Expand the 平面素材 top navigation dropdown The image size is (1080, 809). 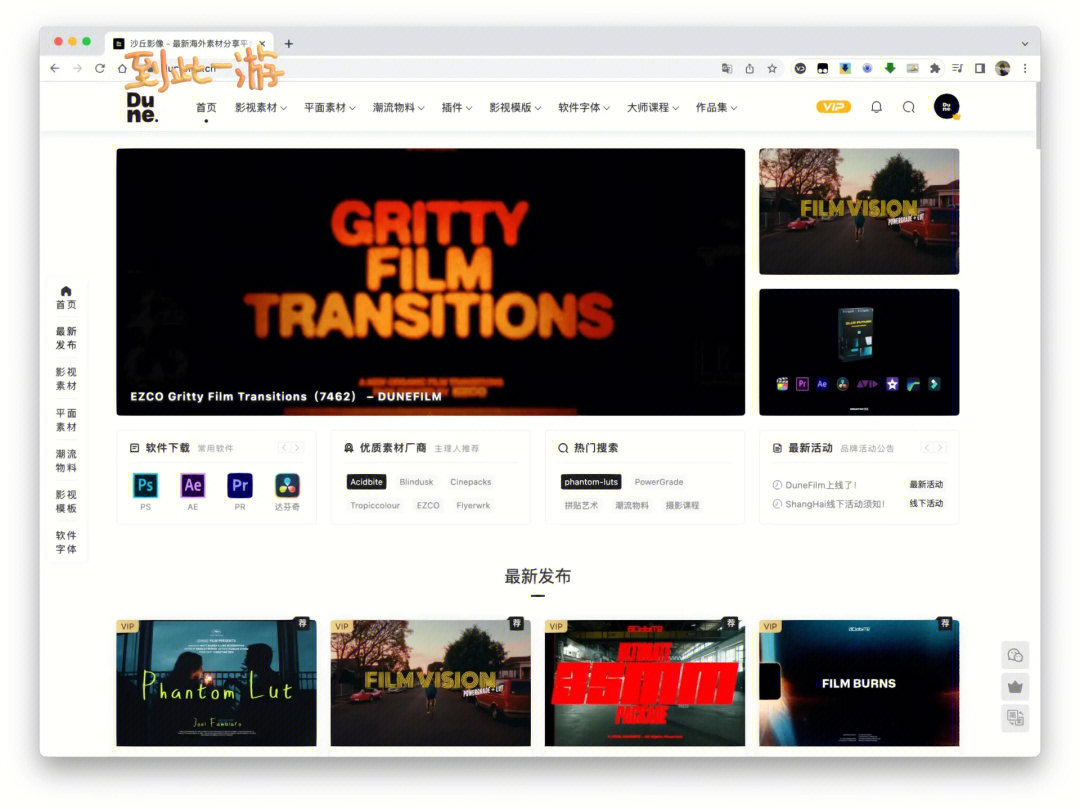[330, 107]
